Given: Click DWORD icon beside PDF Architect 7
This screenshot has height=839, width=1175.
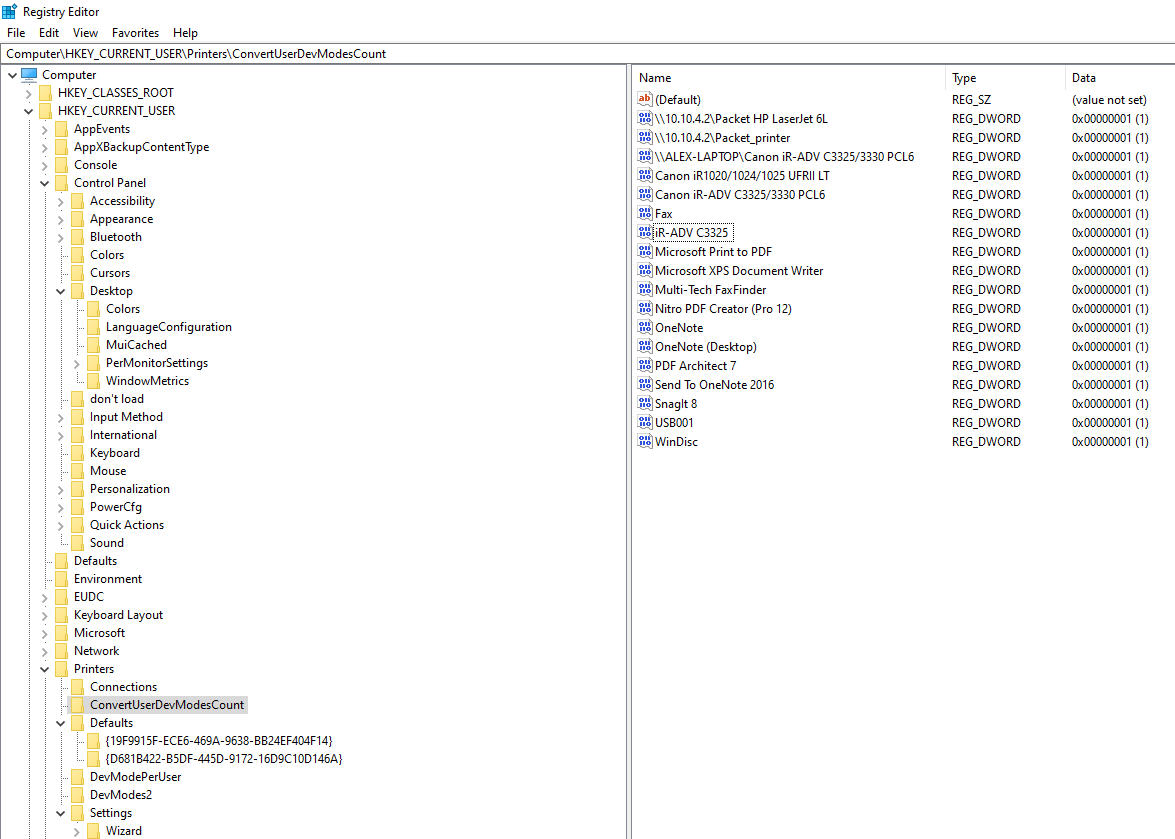Looking at the screenshot, I should pyautogui.click(x=644, y=365).
